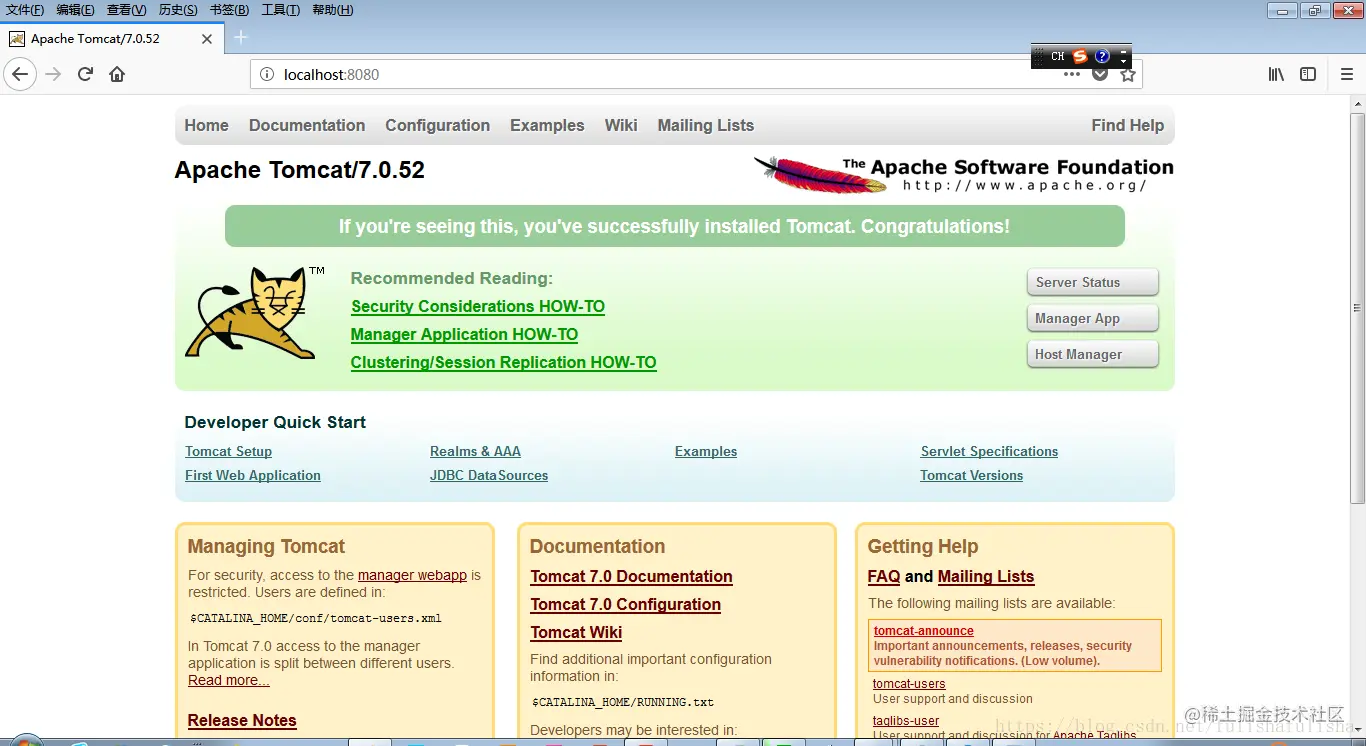Go back with the browser back arrow
This screenshot has width=1366, height=746.
(x=20, y=74)
